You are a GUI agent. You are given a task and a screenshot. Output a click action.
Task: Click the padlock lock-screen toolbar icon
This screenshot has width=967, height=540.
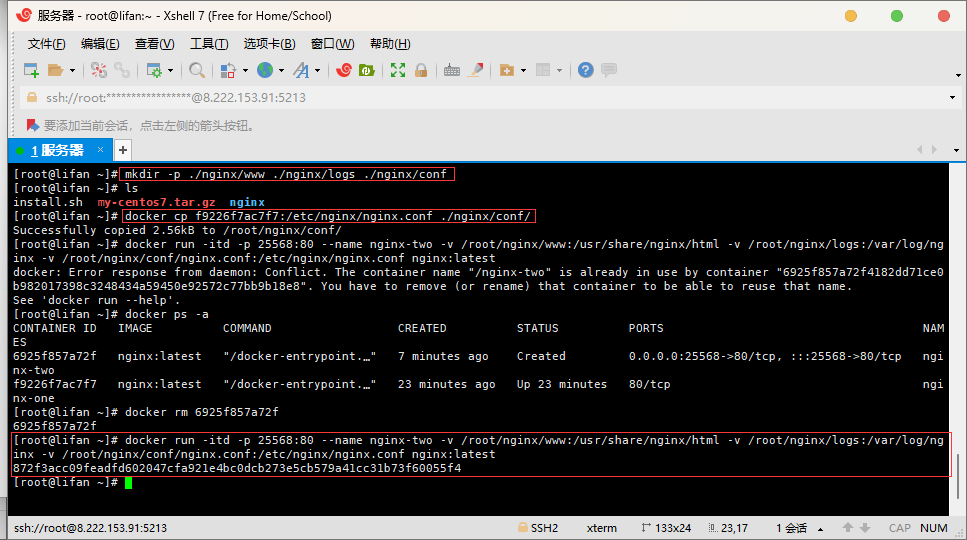421,70
